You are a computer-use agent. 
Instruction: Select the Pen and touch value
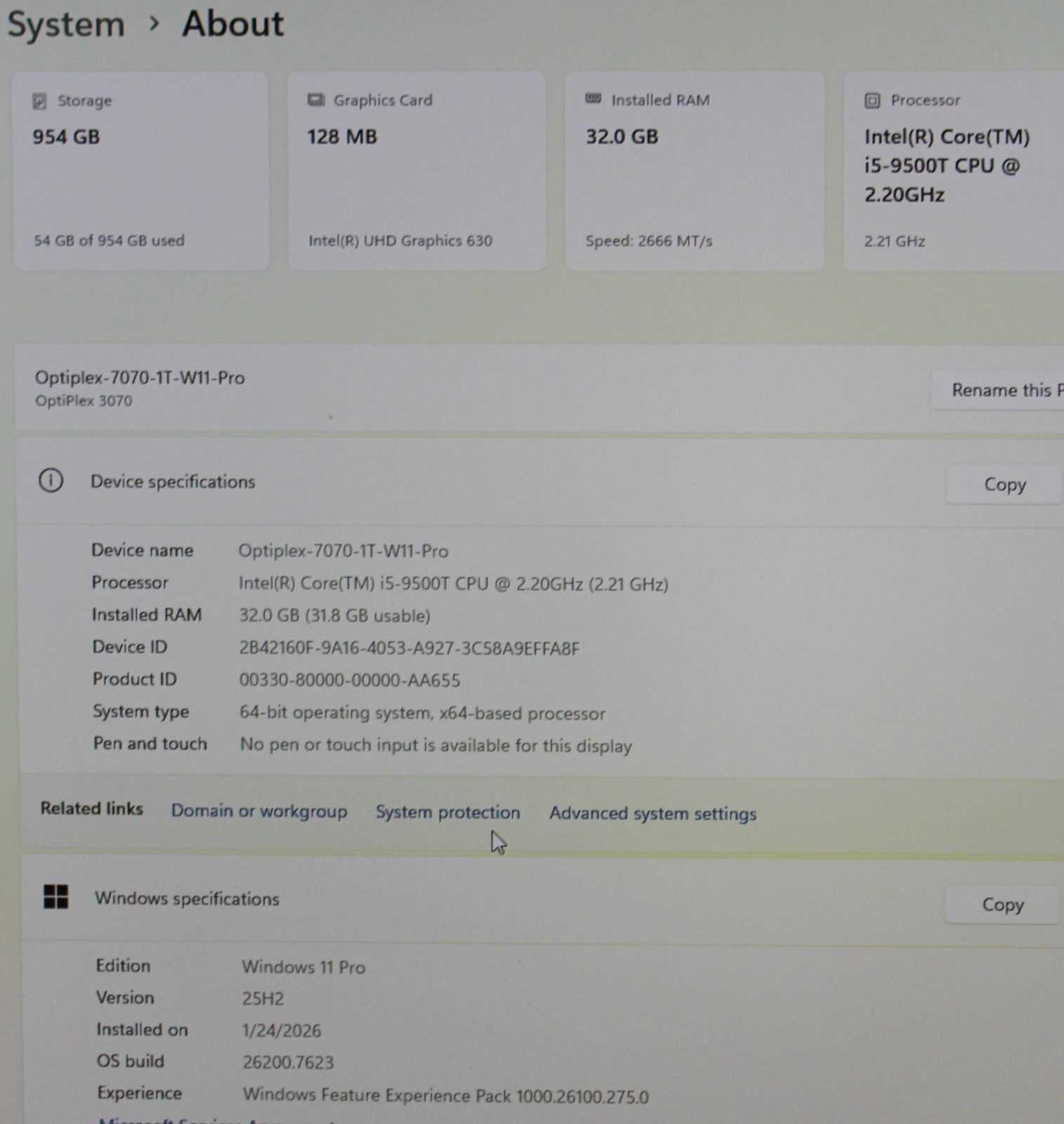(436, 745)
